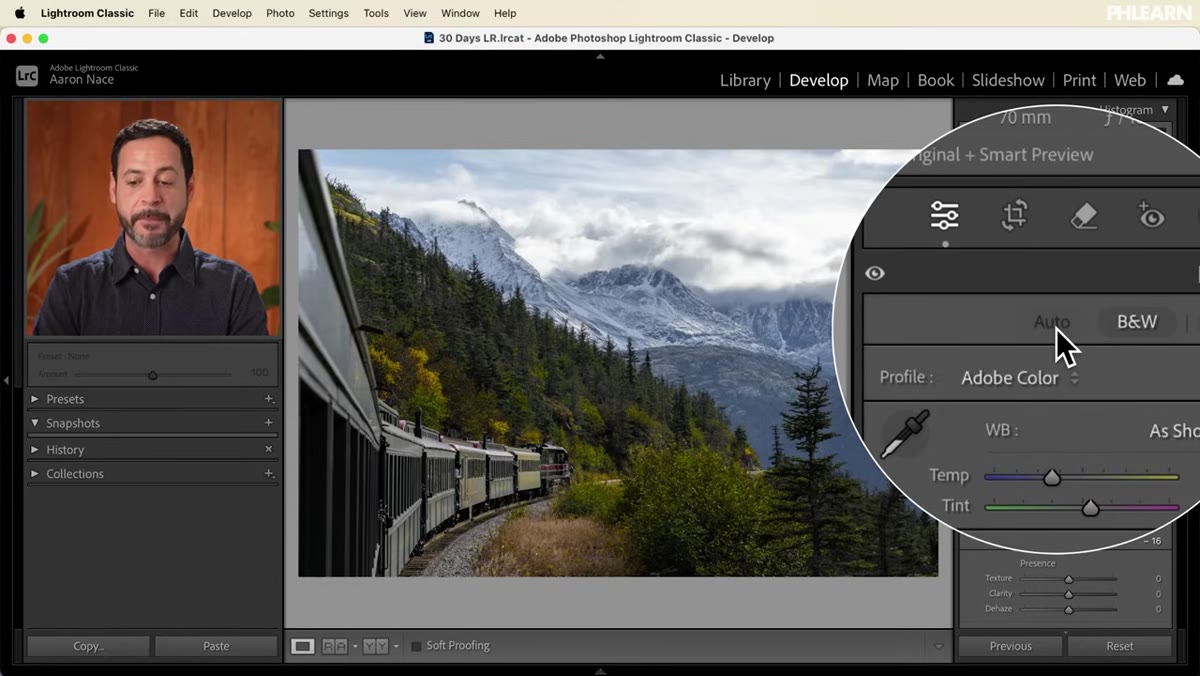Viewport: 1200px width, 676px height.
Task: Expand the Presets panel
Action: click(x=35, y=399)
